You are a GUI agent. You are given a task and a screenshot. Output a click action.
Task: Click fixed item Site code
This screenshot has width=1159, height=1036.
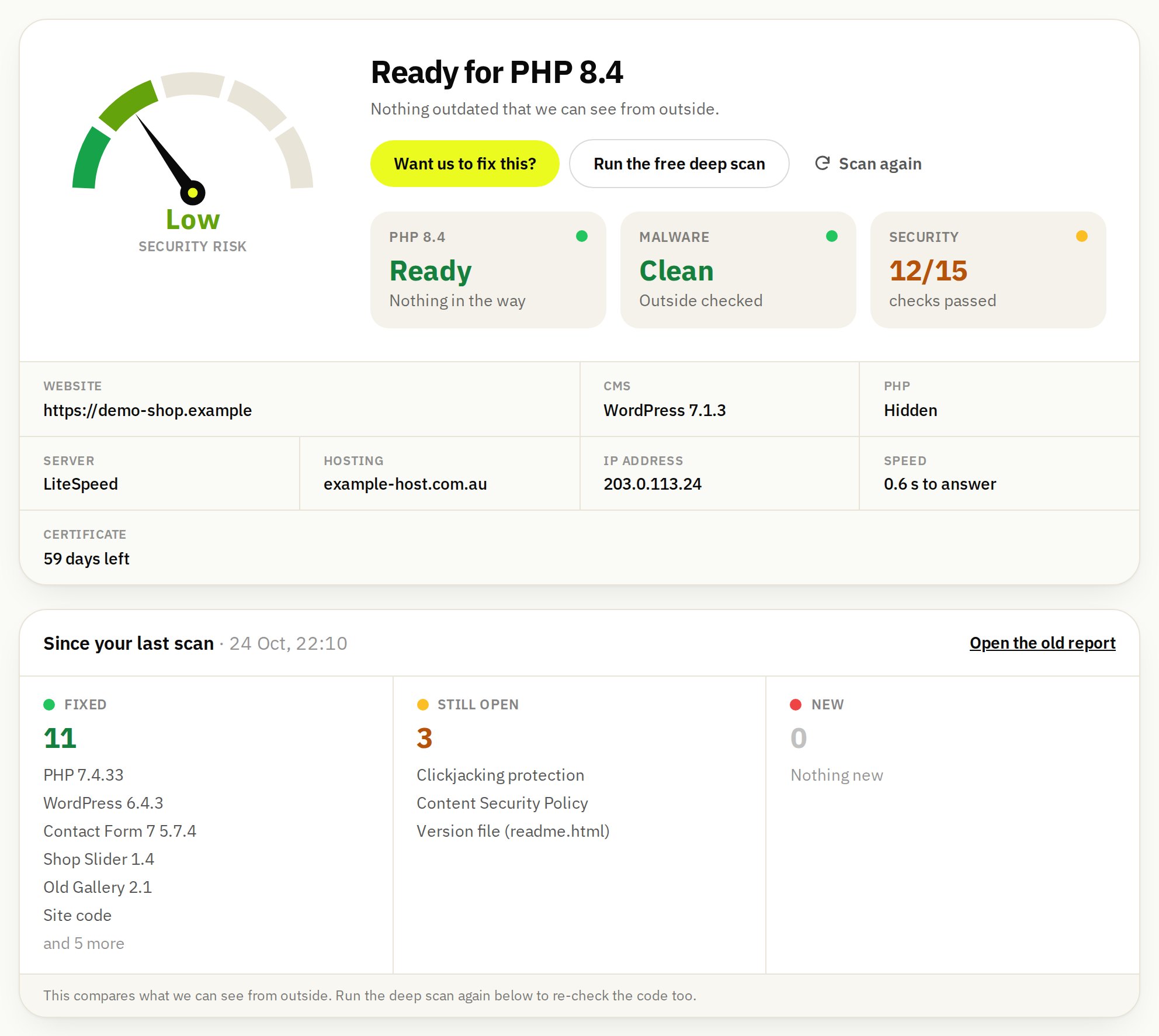pos(77,915)
